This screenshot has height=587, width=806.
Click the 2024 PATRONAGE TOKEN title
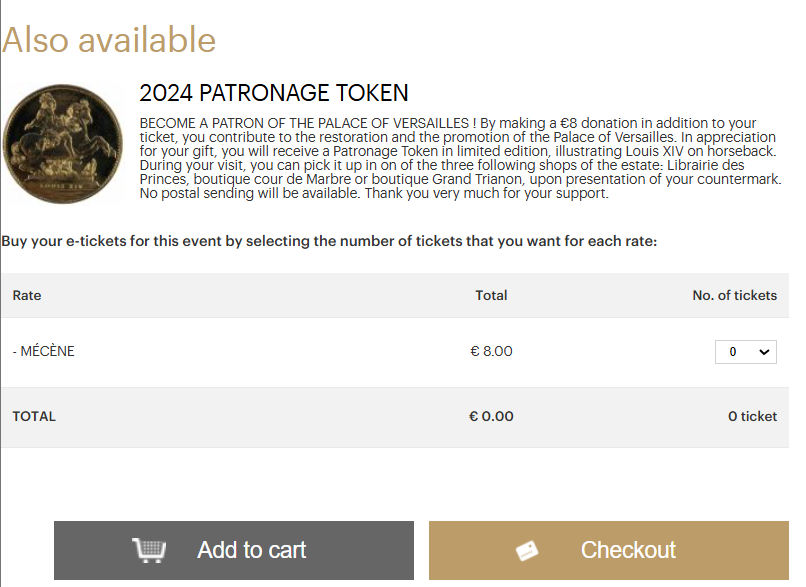273,93
